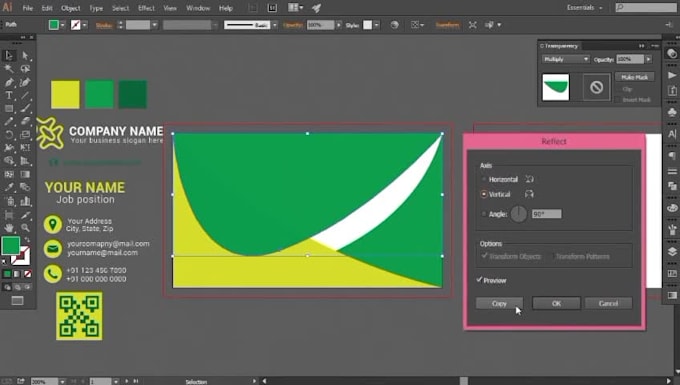Screen dimensions: 680x385
Task: Toggle Invert Mask checkbox
Action: coord(618,100)
